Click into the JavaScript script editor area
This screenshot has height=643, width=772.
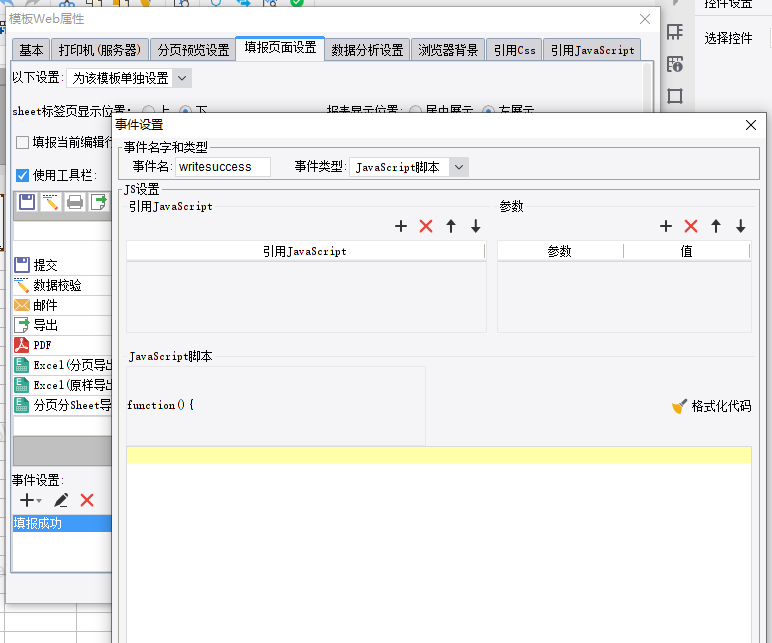(x=439, y=547)
